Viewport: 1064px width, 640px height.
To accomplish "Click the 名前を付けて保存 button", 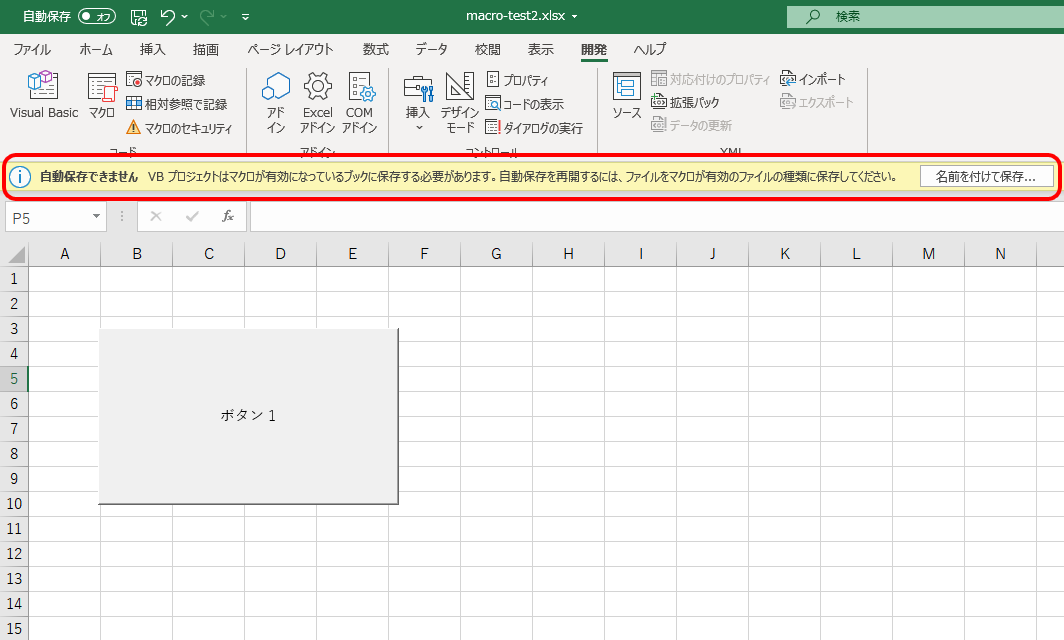I will tap(988, 176).
